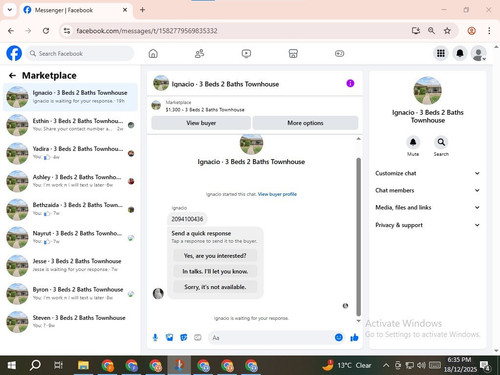Send quick reply In talks. I'll let you know.

pyautogui.click(x=215, y=271)
